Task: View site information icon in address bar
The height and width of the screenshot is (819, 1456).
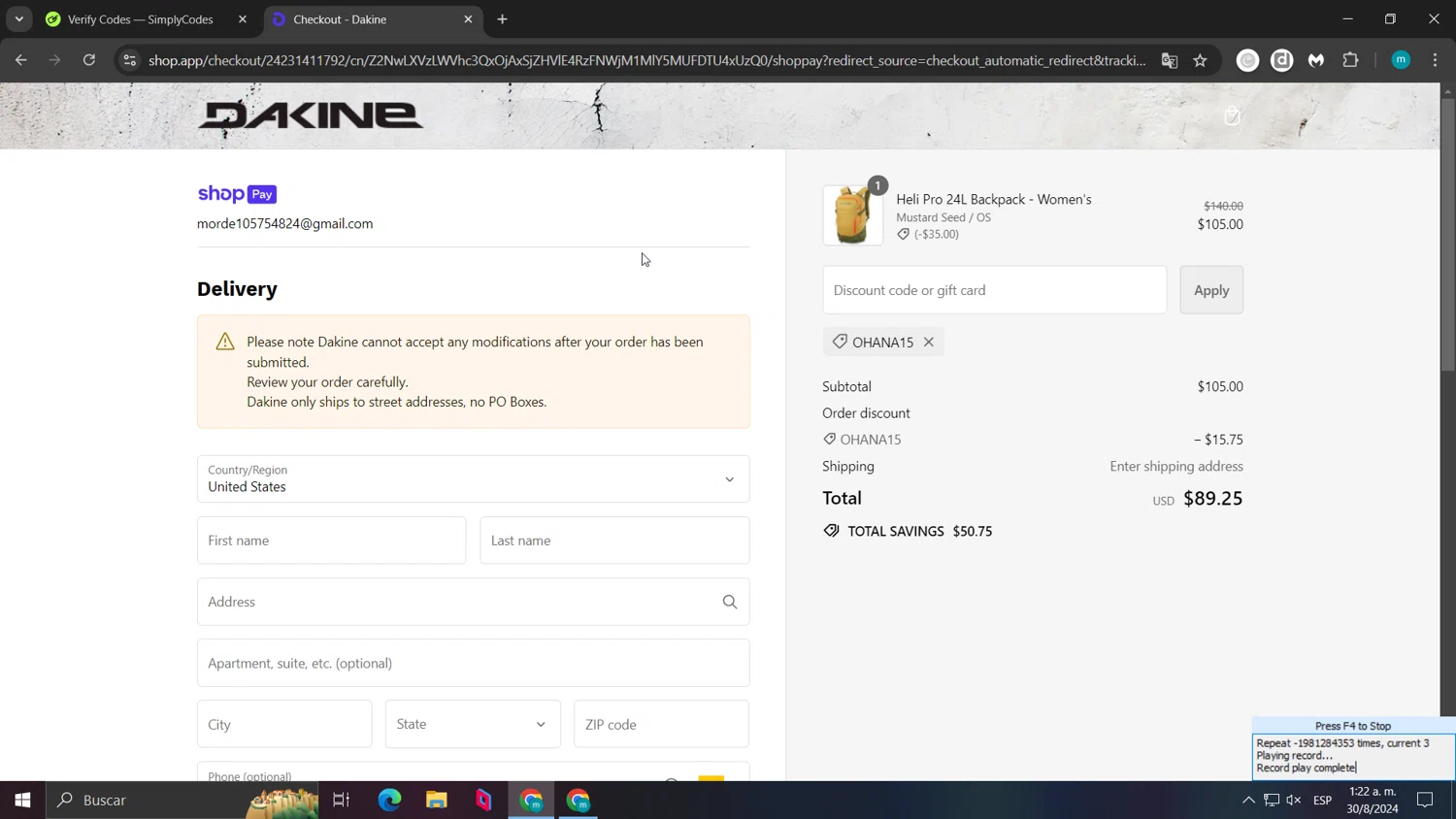Action: (130, 60)
